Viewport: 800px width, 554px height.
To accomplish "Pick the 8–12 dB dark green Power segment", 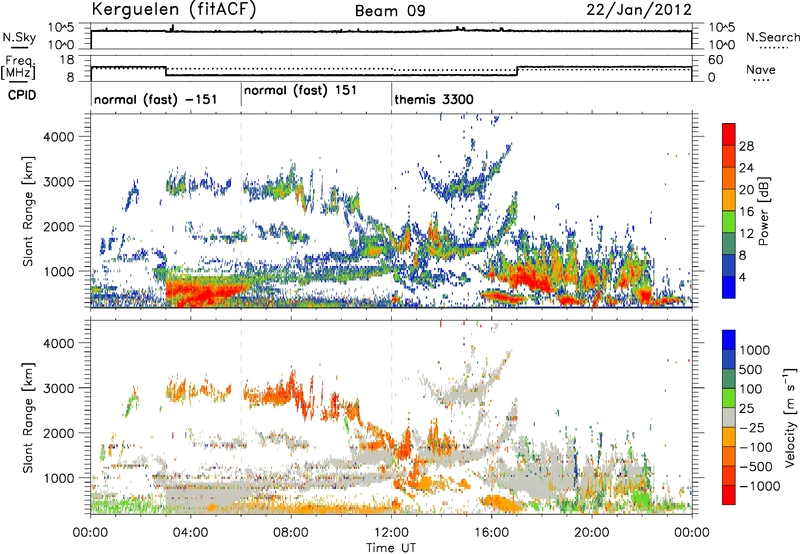I will point(729,244).
